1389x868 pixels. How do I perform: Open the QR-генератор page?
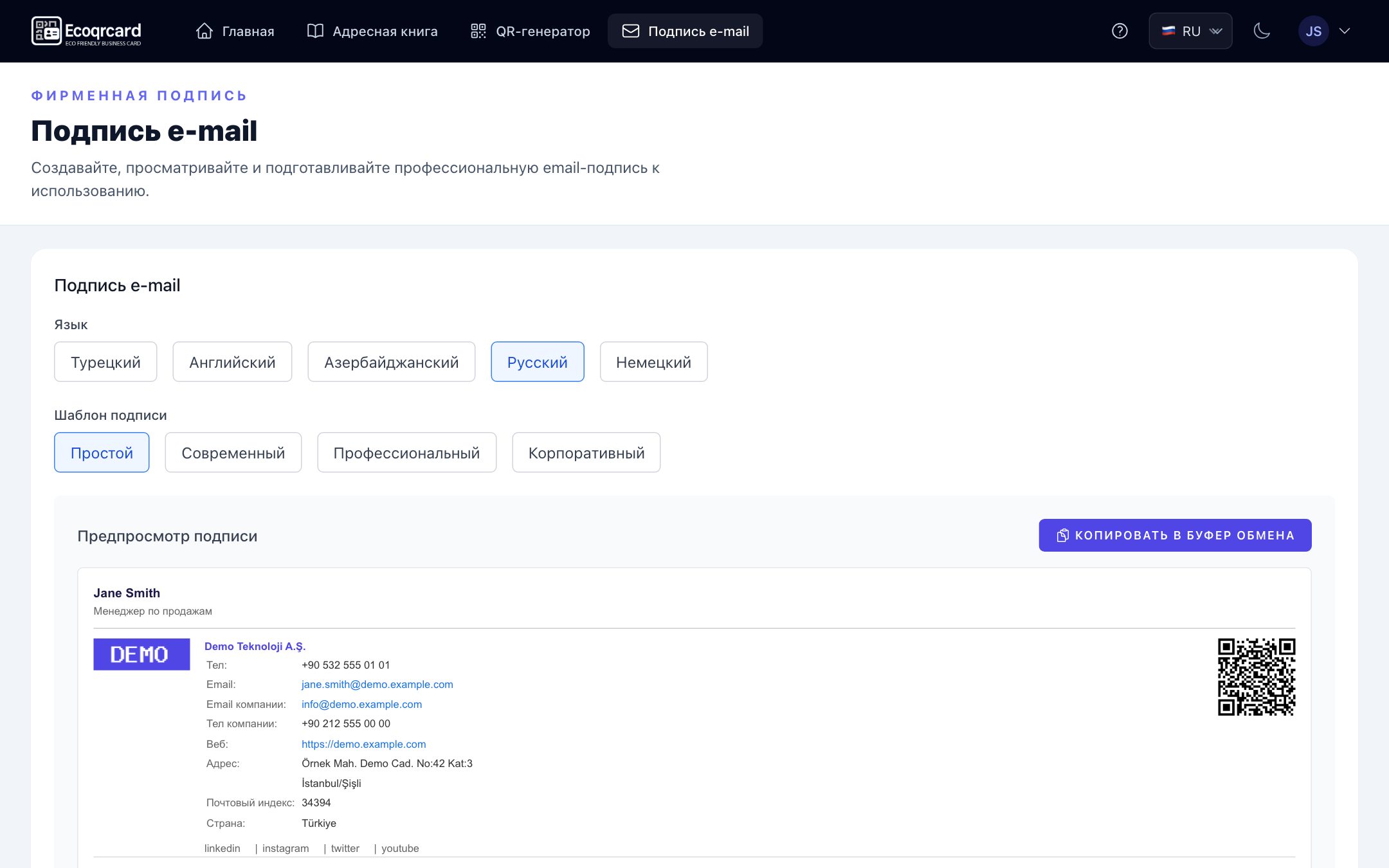click(531, 31)
